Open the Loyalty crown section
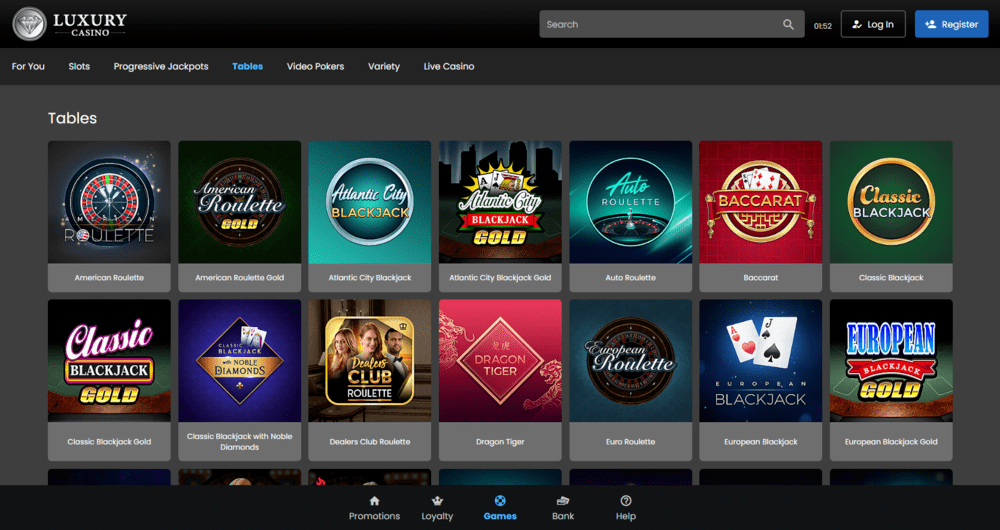The width and height of the screenshot is (1000, 530). [437, 509]
